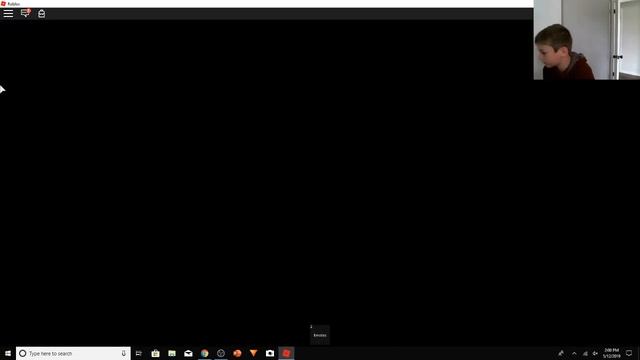Open the Microsoft Store taskbar icon
The image size is (640, 360).
[x=156, y=353]
